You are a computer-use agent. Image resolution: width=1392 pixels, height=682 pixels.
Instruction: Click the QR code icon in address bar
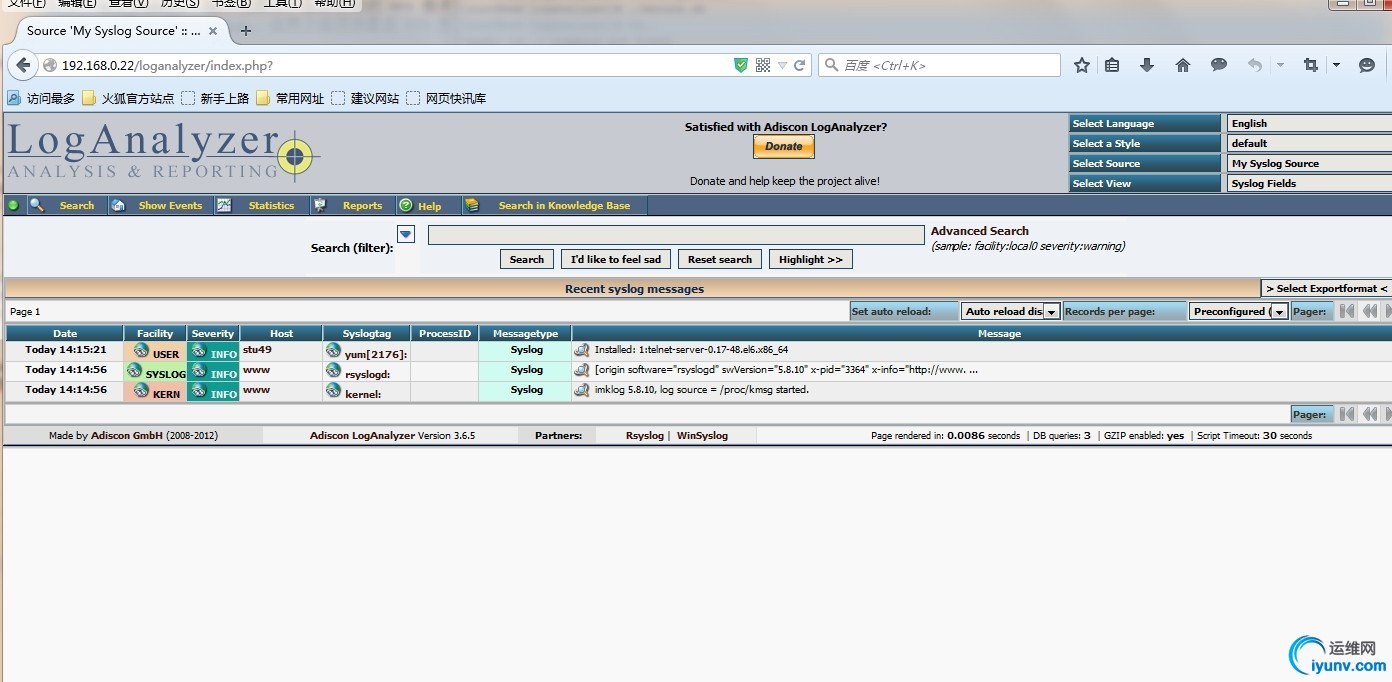coord(763,65)
